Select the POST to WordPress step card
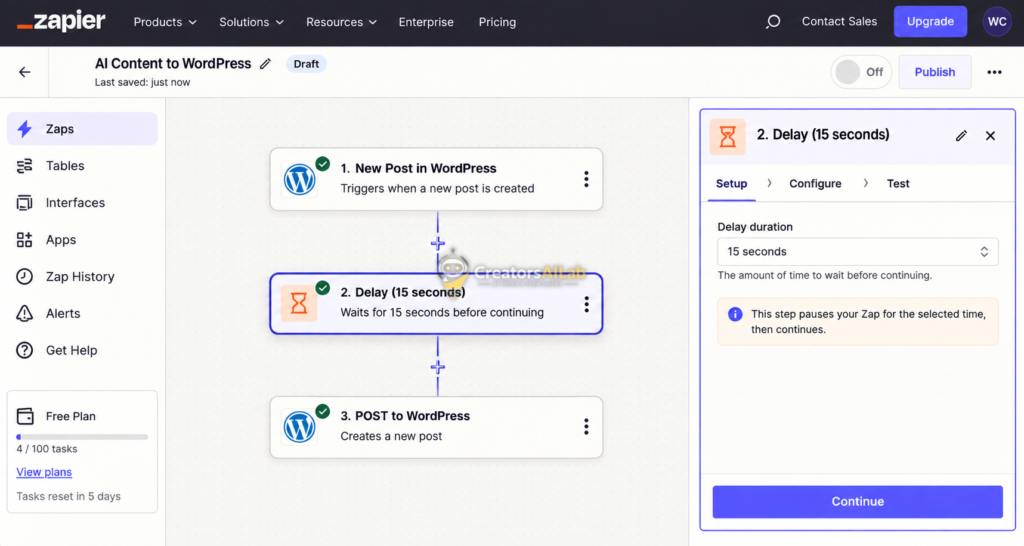1024x546 pixels. coord(436,427)
